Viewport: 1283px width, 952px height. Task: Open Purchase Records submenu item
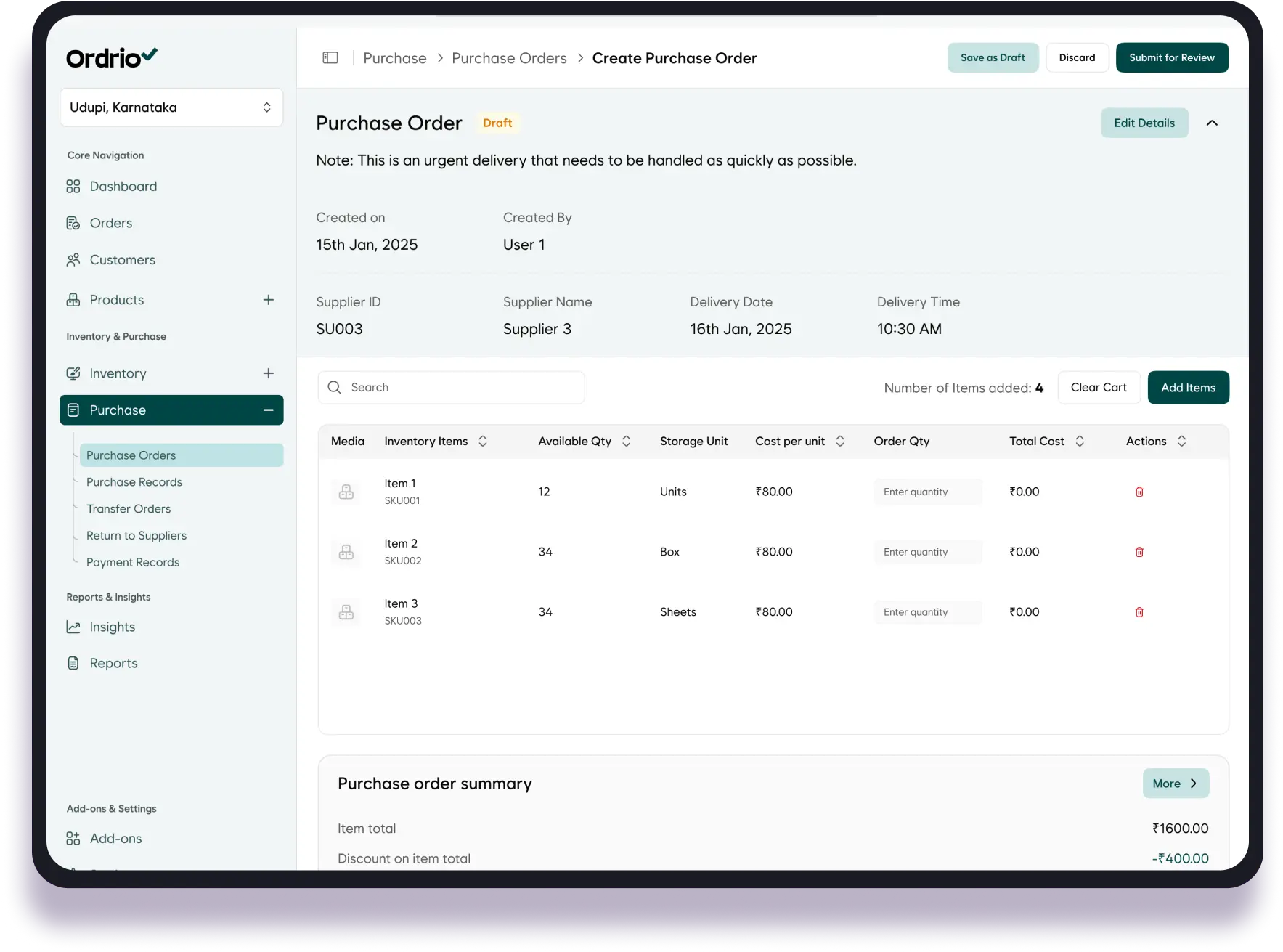click(134, 482)
